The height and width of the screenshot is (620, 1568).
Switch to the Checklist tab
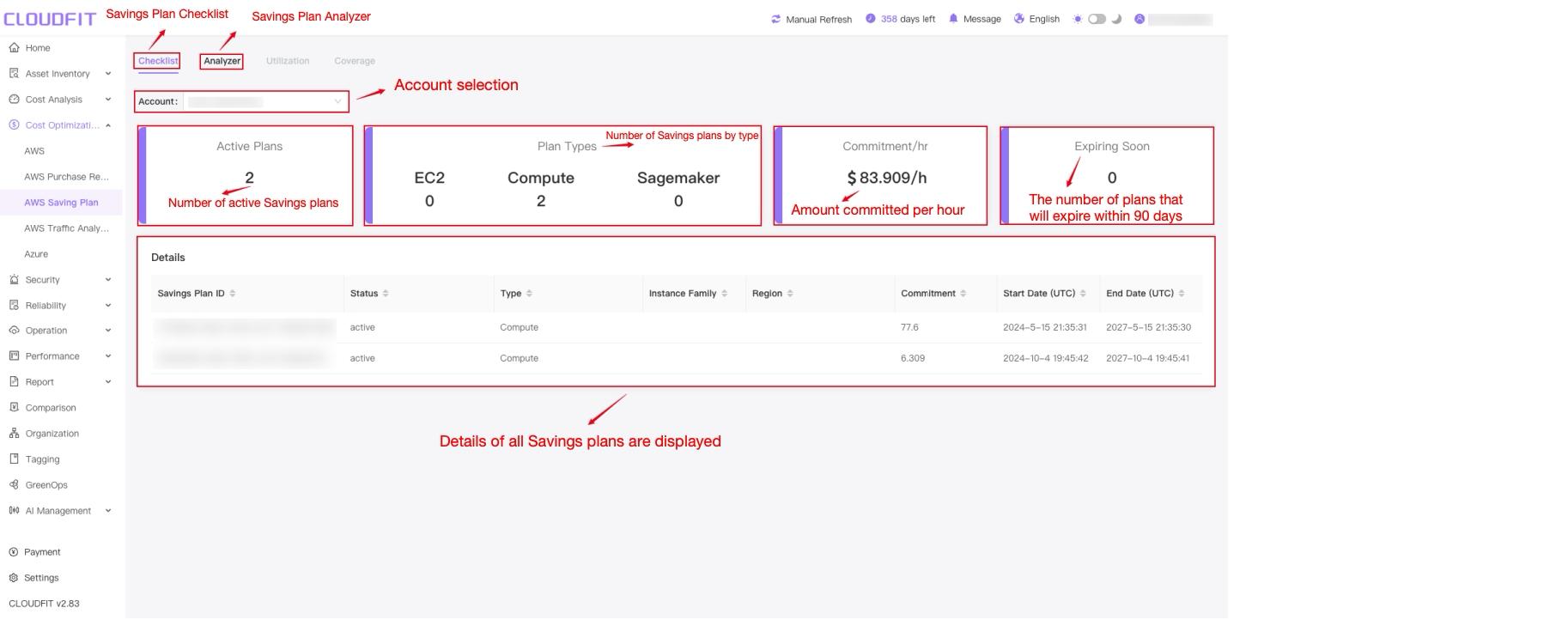pyautogui.click(x=158, y=61)
